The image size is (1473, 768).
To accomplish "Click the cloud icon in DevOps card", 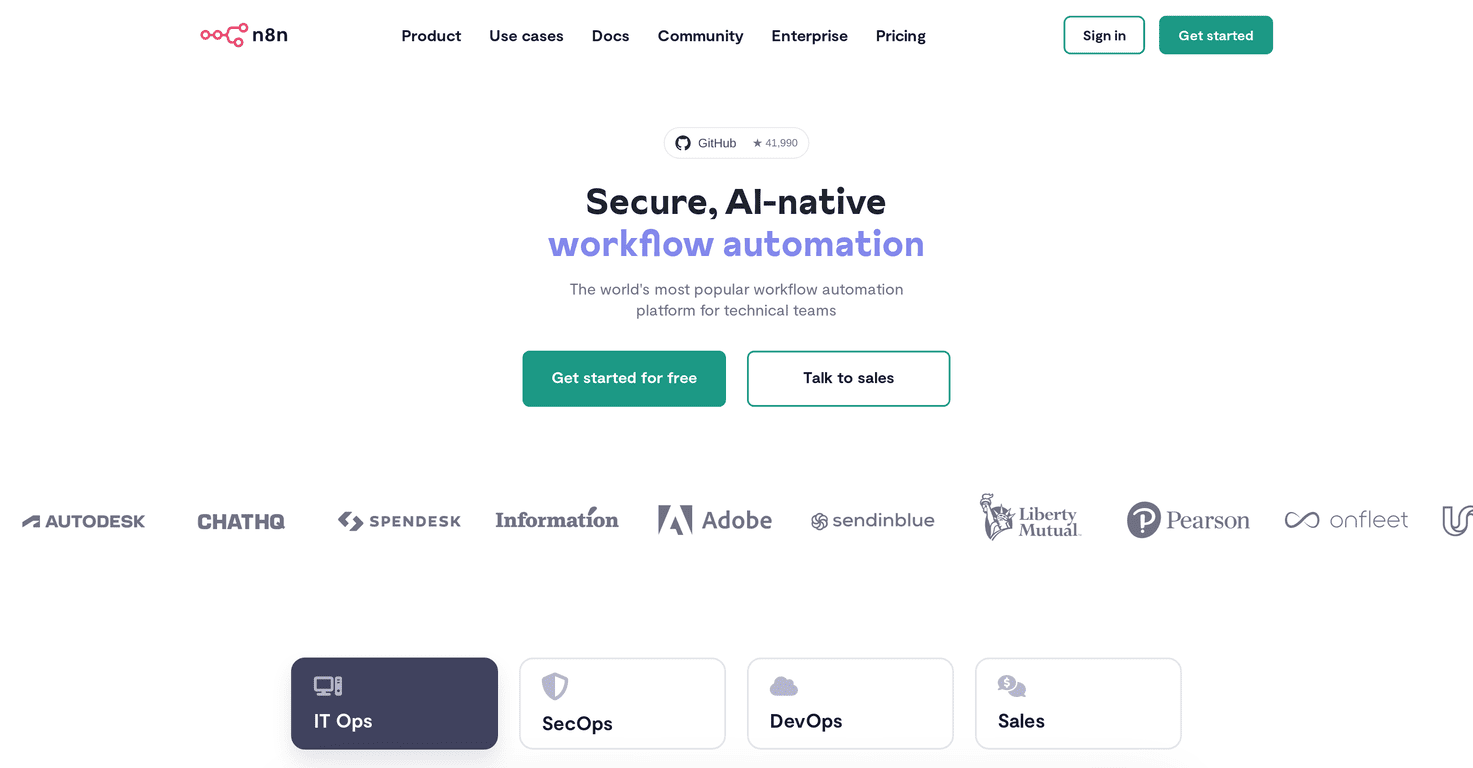I will point(784,686).
